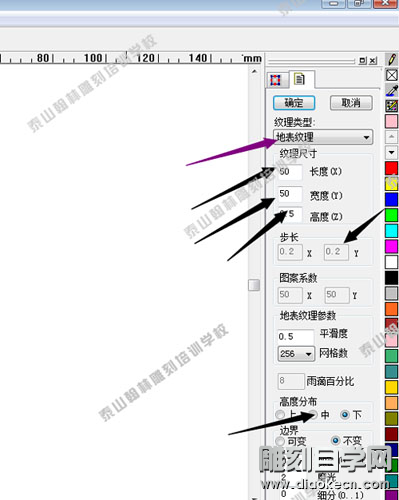
Task: Open the 纹理类型 地表纹理 dropdown
Action: [x=323, y=137]
